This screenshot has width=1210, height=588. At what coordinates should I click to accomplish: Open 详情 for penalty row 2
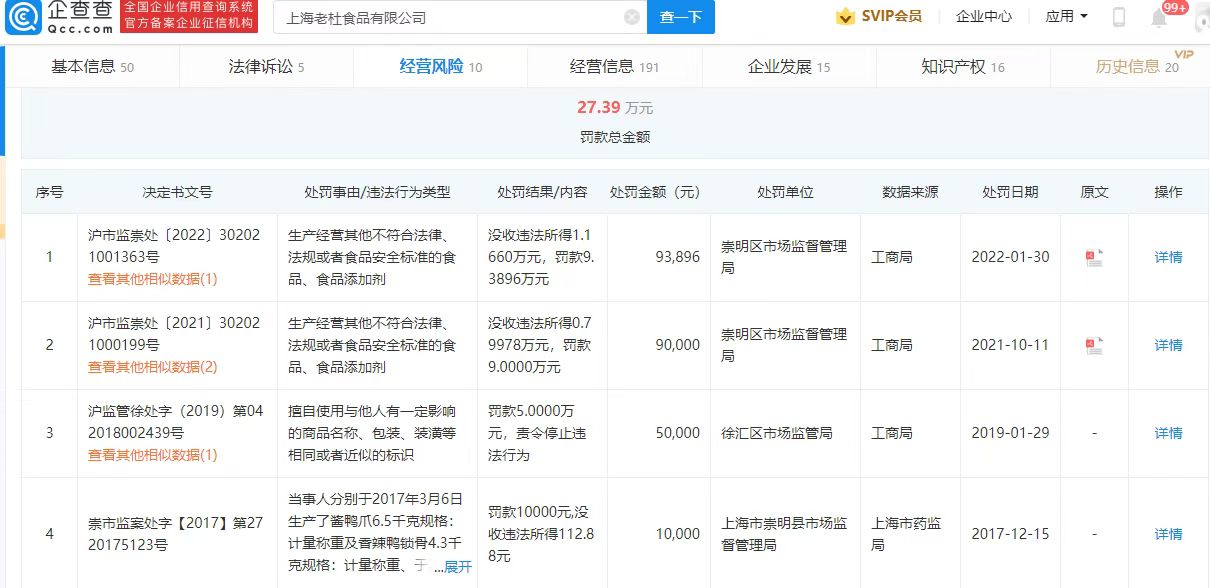(1168, 345)
